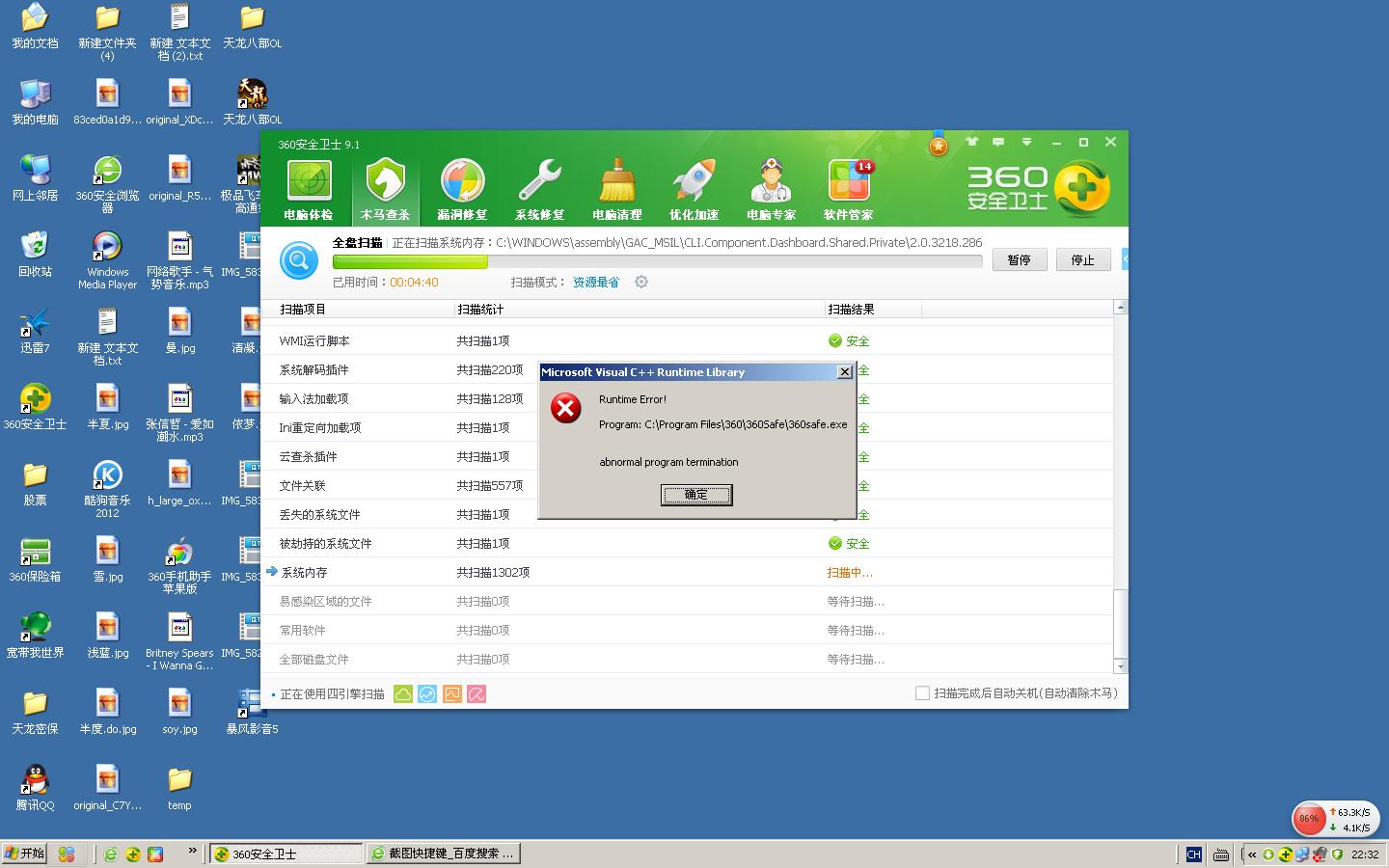1389x868 pixels.
Task: Expand hidden quick launch items chevron
Action: 192,851
